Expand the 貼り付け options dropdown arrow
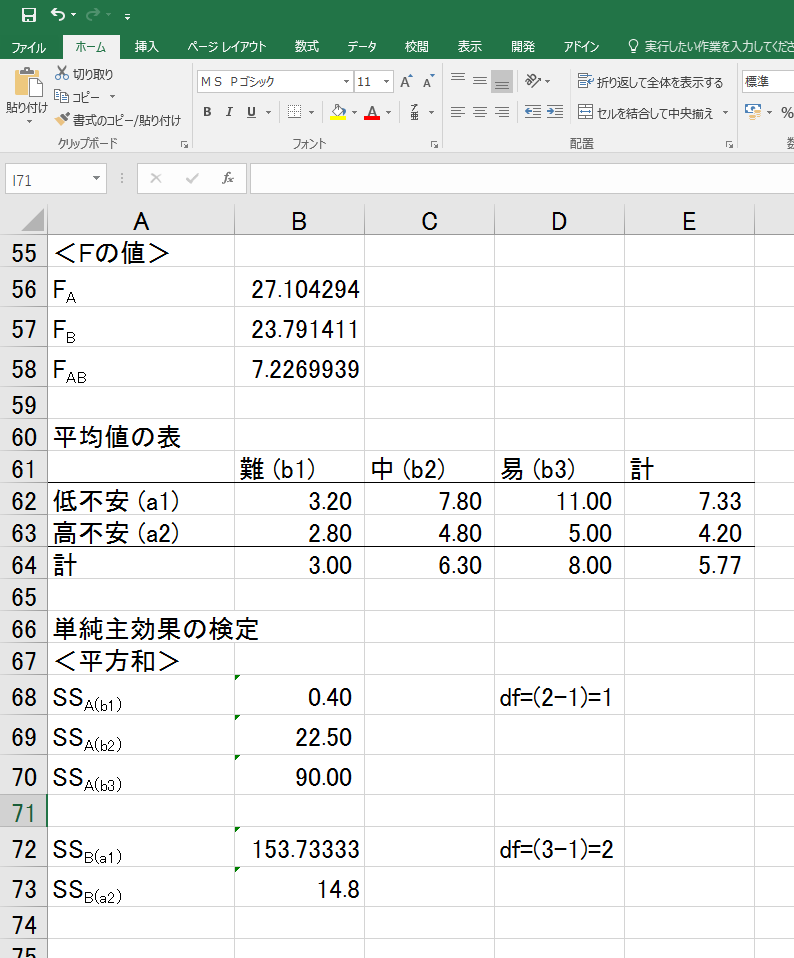794x958 pixels. [28, 122]
